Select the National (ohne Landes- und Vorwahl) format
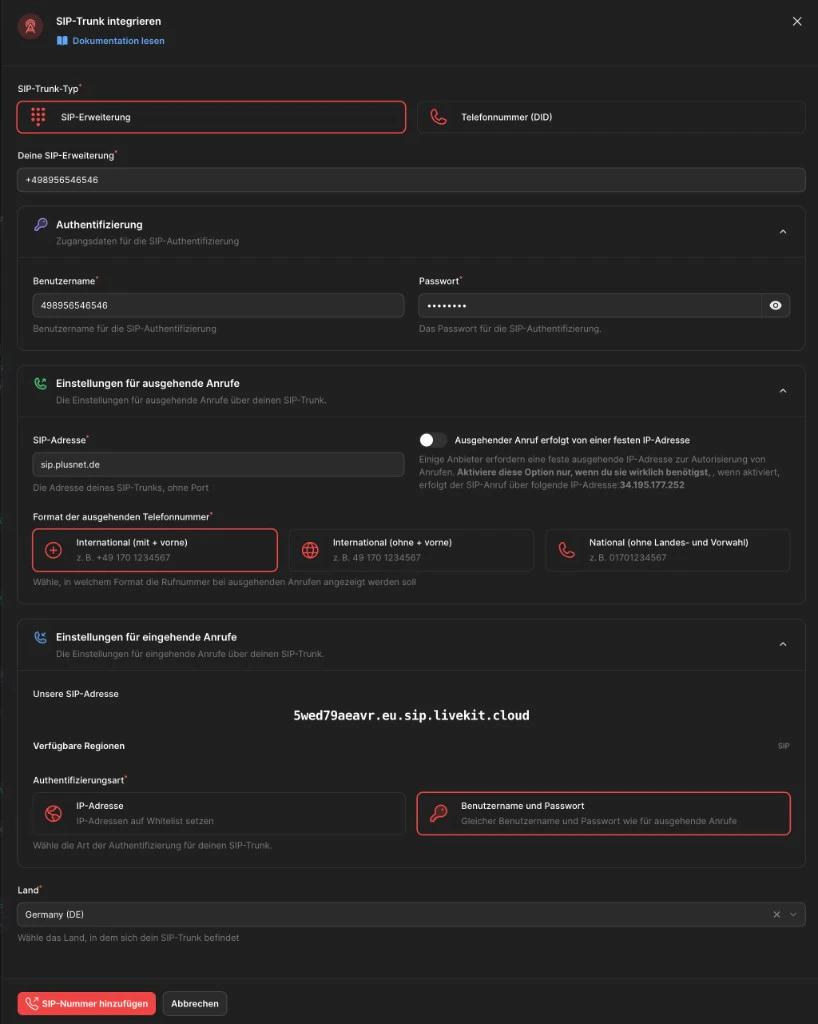Viewport: 818px width, 1024px height. [667, 549]
